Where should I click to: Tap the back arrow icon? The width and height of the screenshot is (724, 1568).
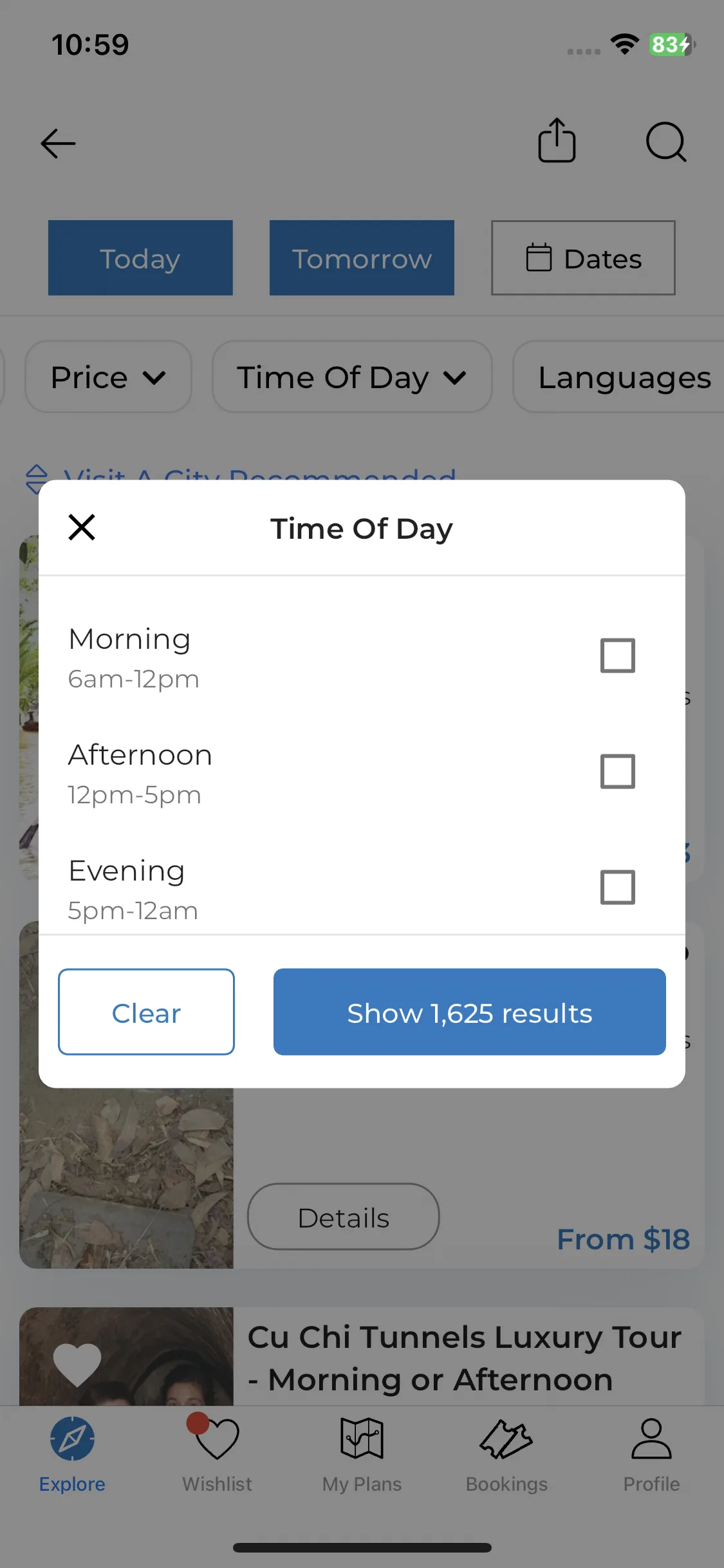(x=58, y=143)
